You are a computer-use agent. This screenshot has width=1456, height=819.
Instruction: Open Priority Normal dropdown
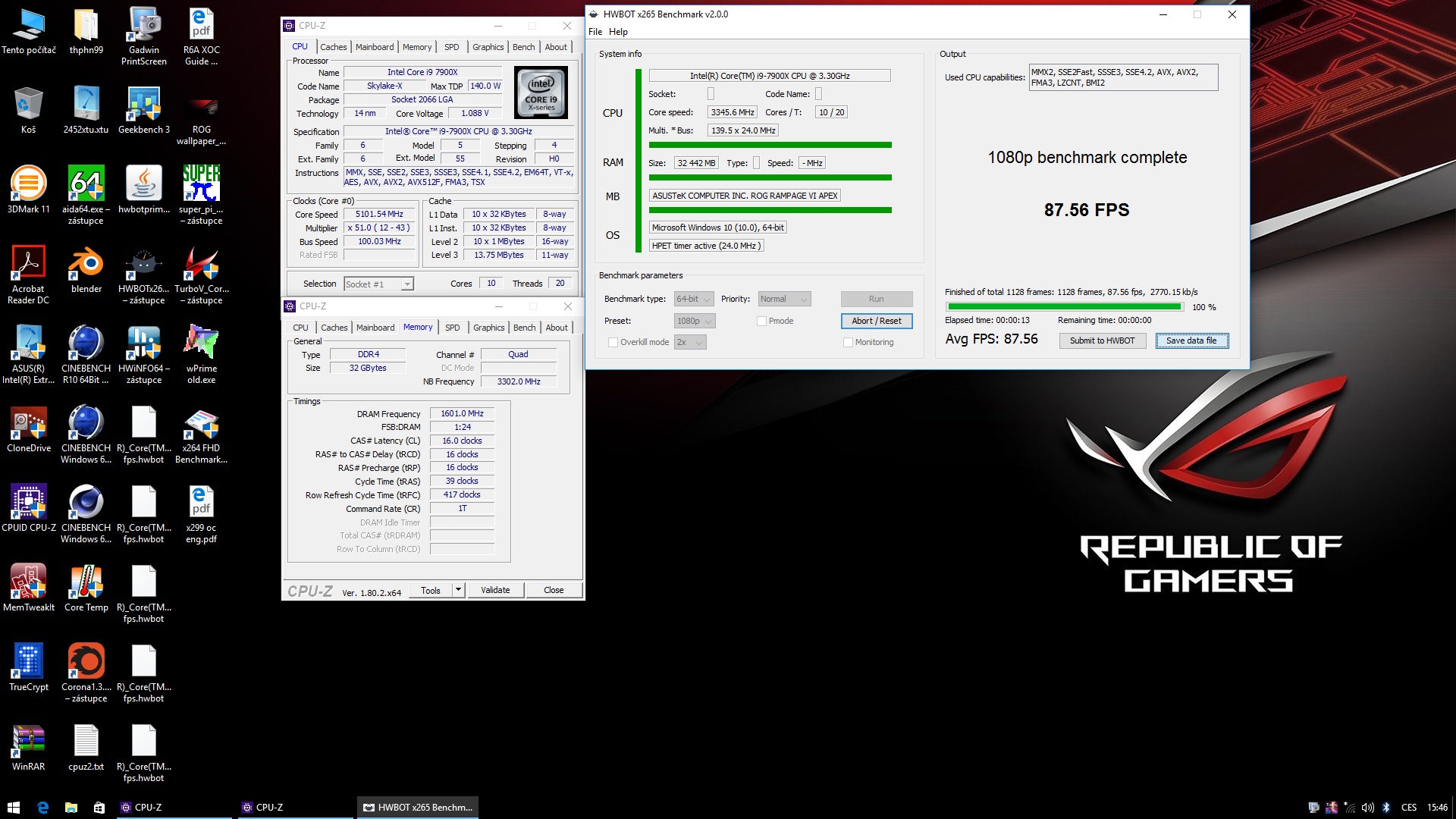pos(785,299)
